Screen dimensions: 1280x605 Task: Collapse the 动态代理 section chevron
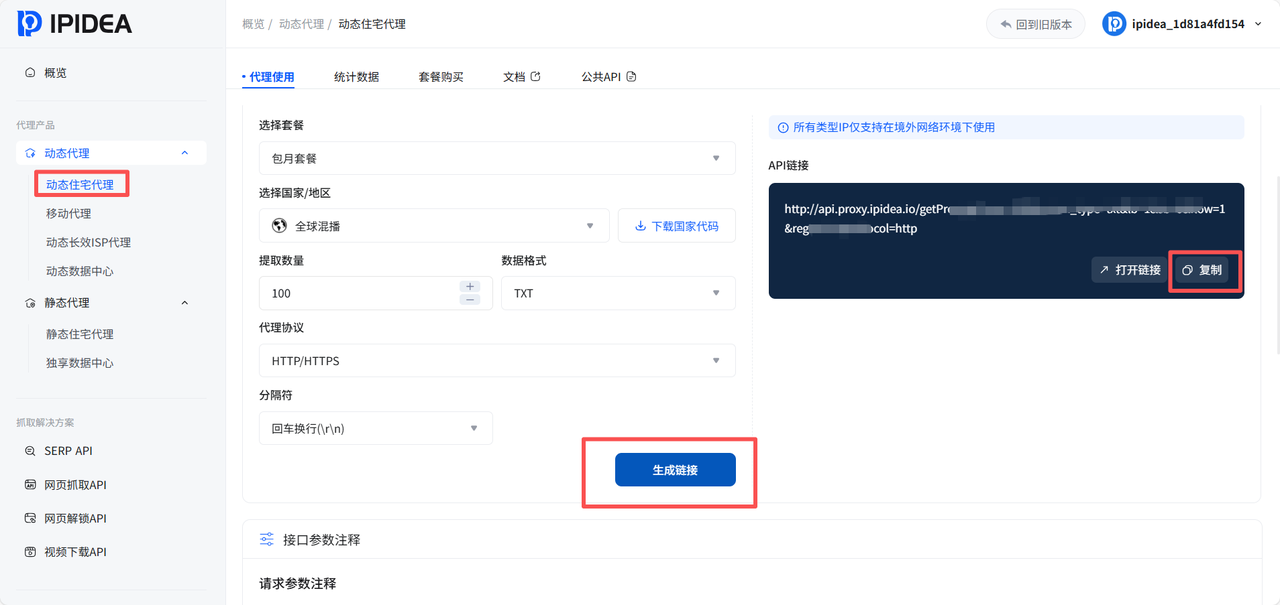(185, 153)
